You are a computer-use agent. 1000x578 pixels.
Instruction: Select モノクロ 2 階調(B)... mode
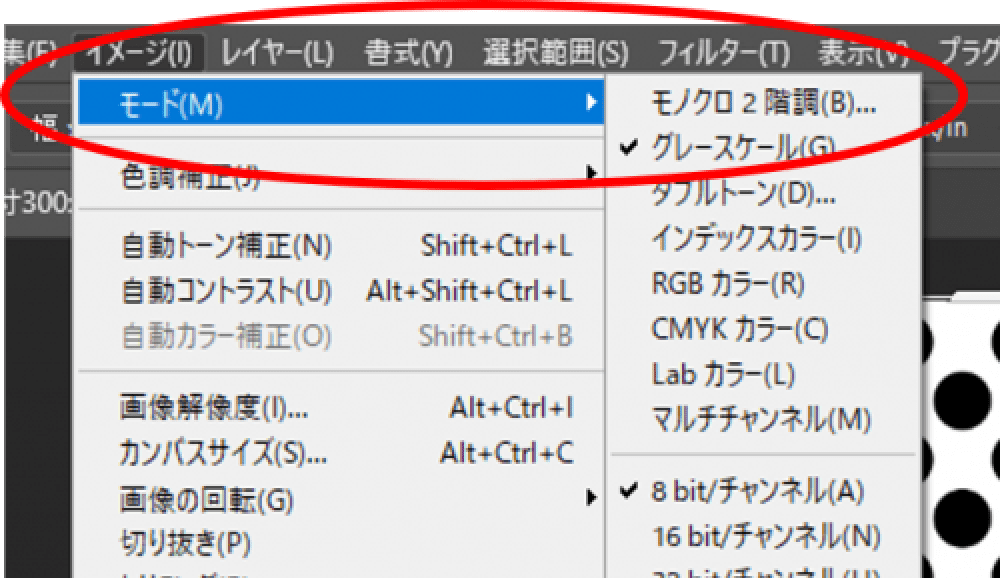tap(763, 102)
